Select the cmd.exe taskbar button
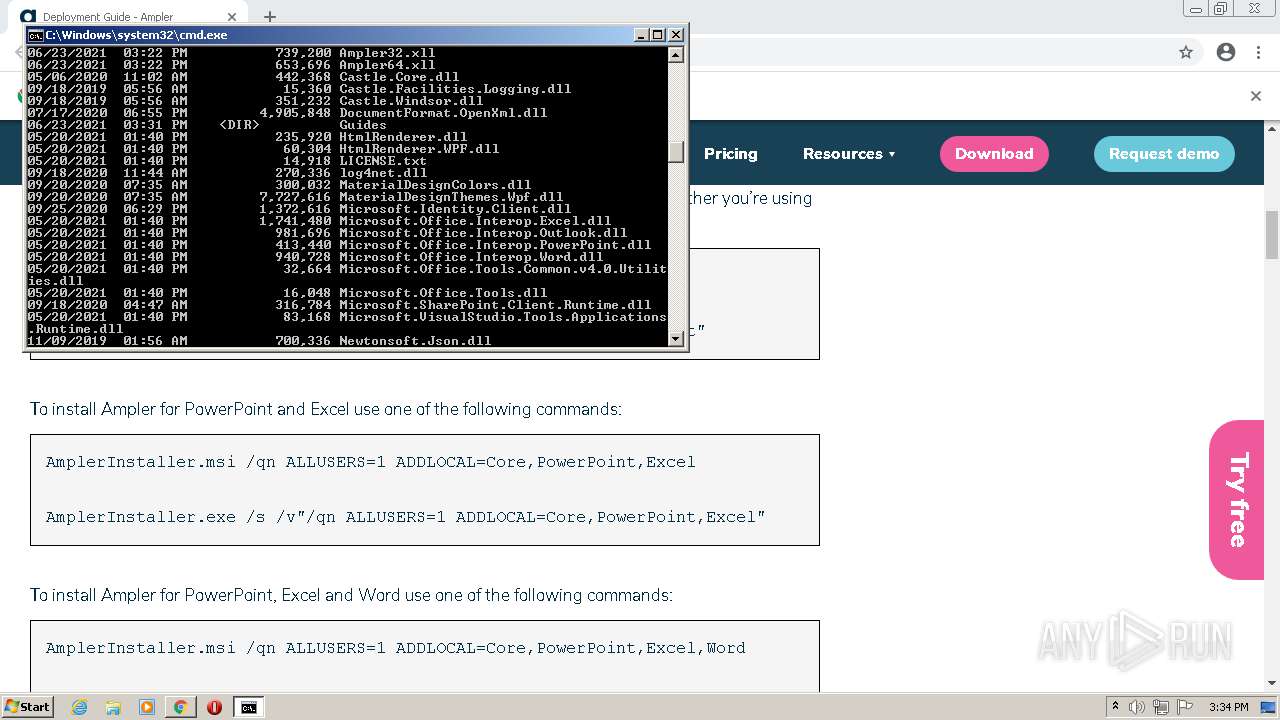This screenshot has height=720, width=1280. [248, 707]
